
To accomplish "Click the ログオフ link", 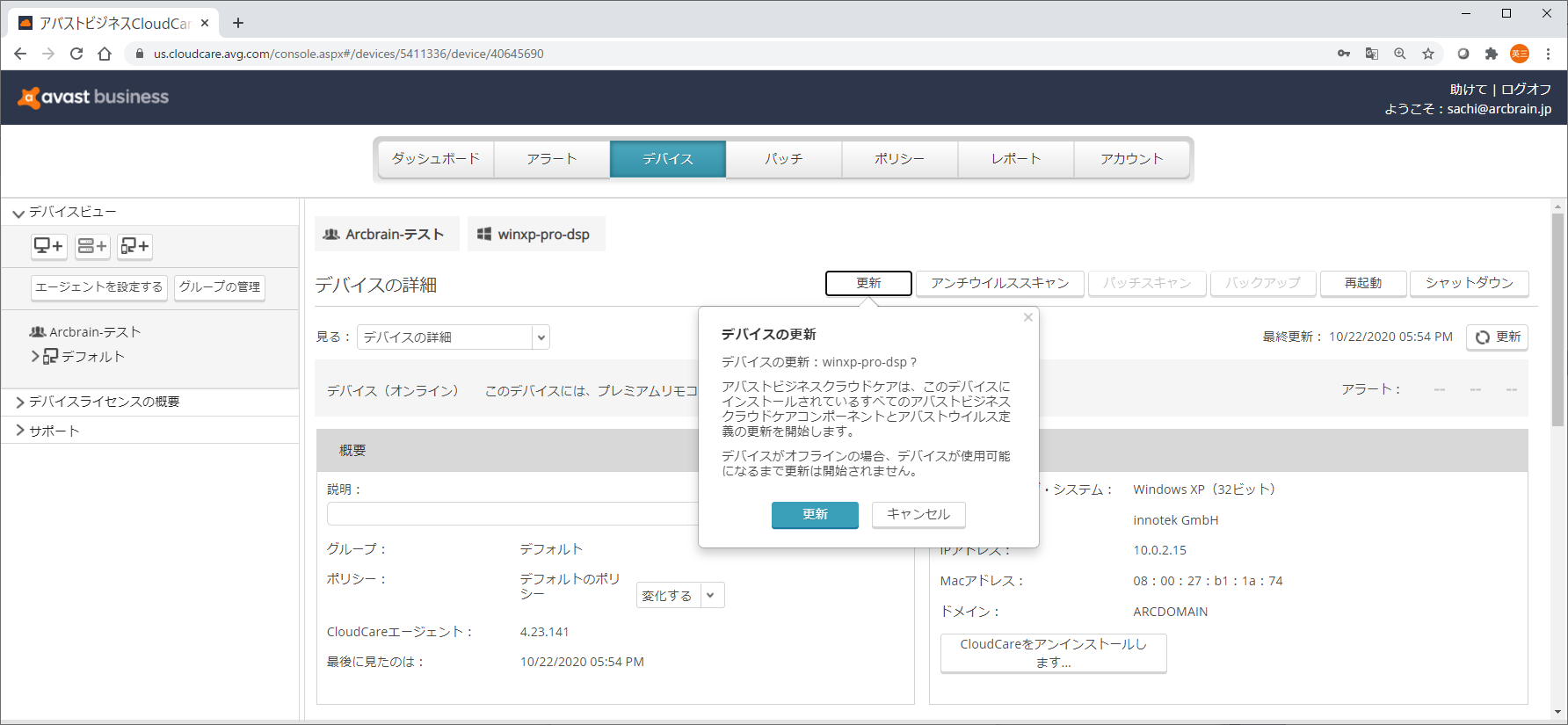I will pos(1526,90).
